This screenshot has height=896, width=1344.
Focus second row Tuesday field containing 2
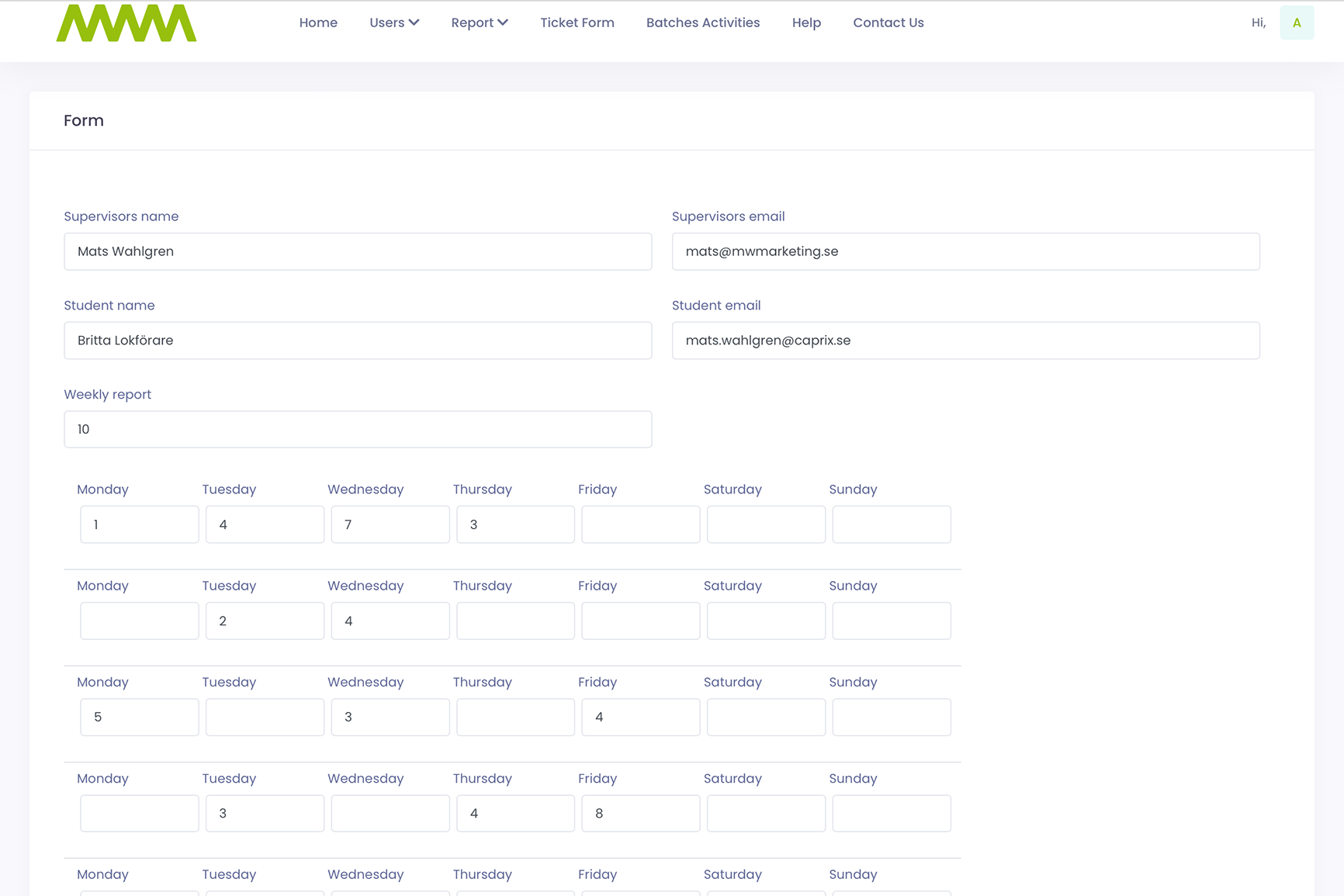[265, 621]
